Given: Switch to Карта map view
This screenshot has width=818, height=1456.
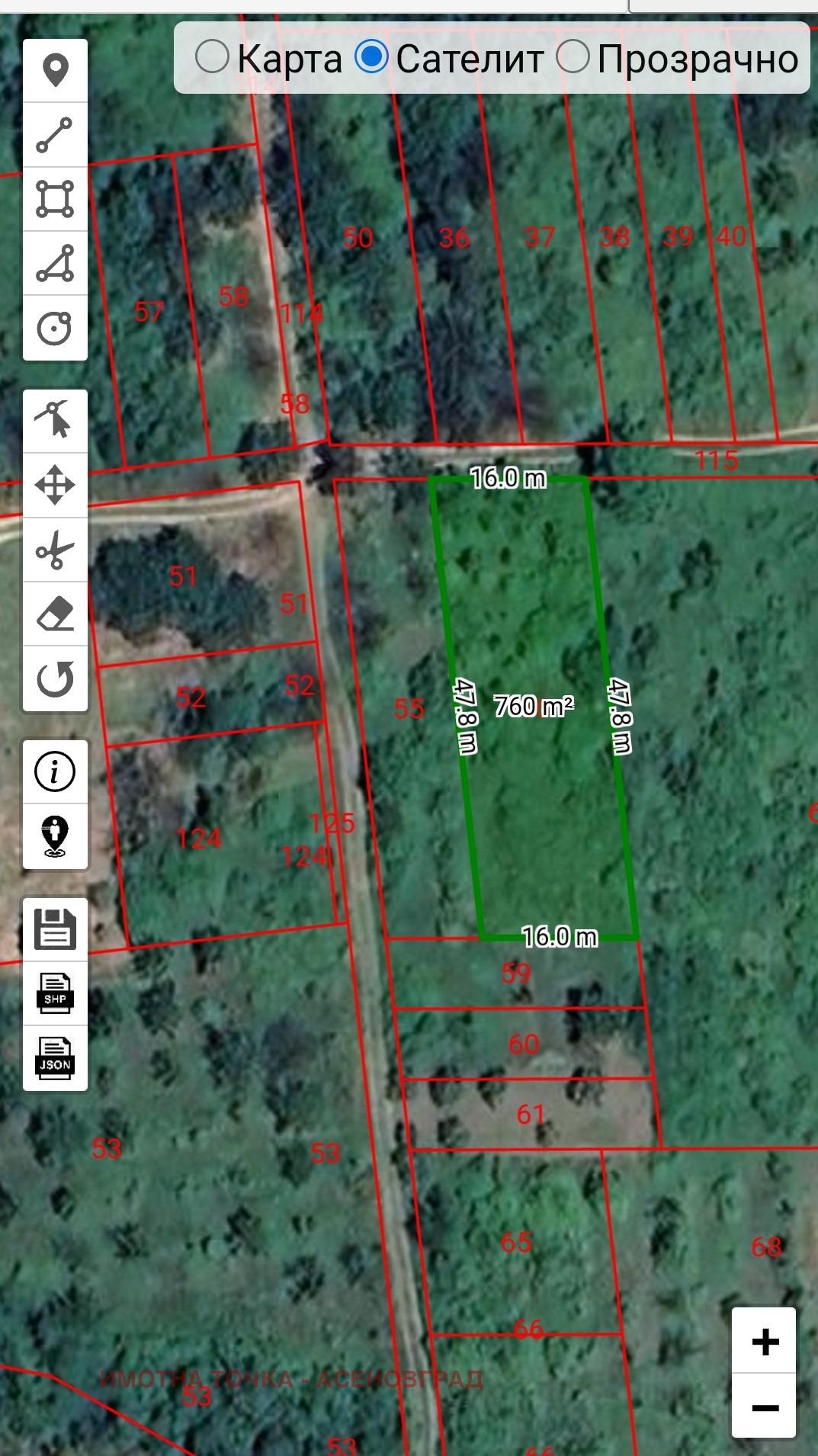Looking at the screenshot, I should coord(213,57).
